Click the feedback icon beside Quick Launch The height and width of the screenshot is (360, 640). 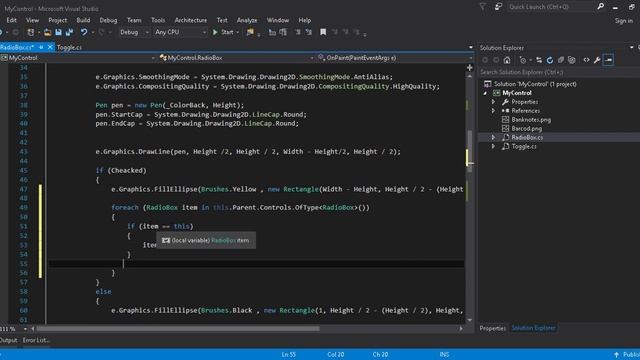click(x=498, y=7)
